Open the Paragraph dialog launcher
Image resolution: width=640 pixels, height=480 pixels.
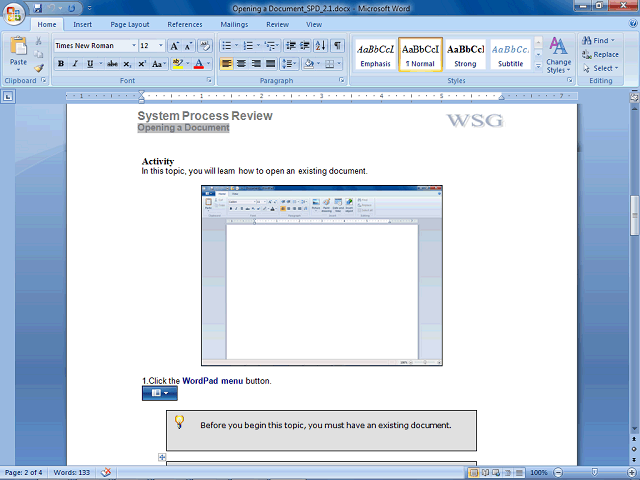342,80
